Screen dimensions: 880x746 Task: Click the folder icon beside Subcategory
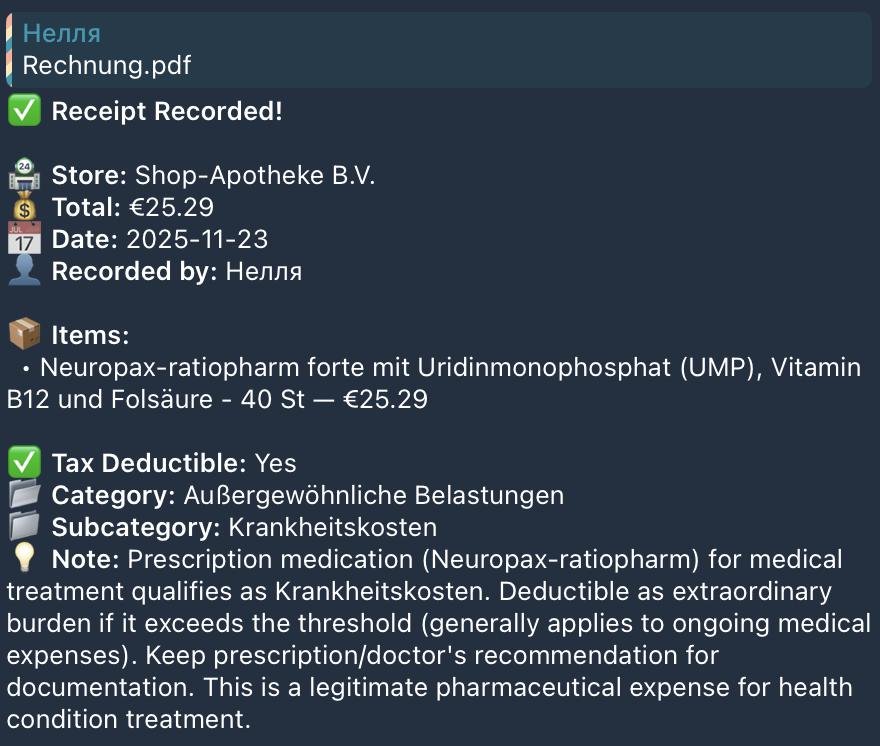[x=24, y=527]
